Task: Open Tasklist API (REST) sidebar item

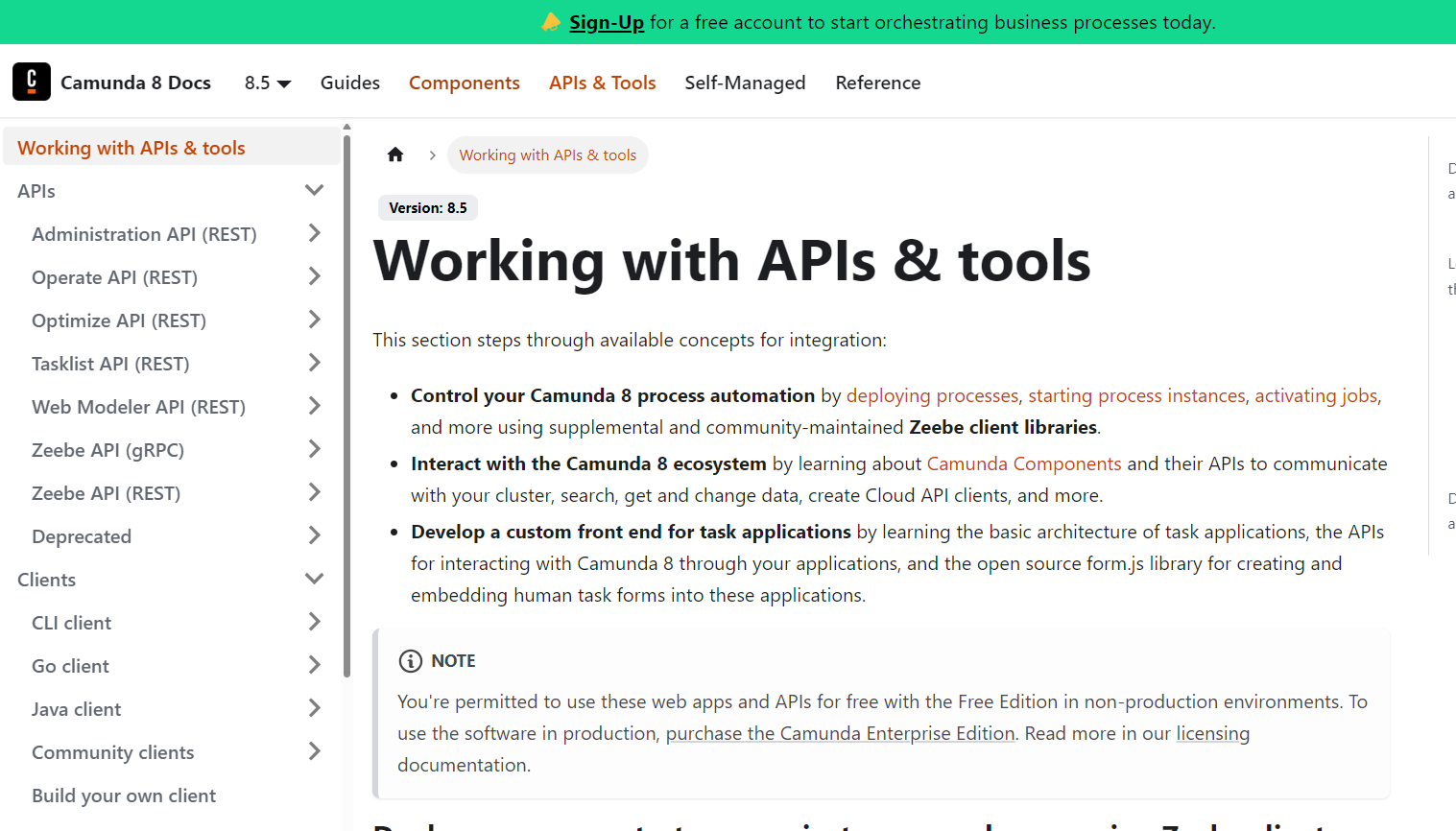Action: coord(110,364)
